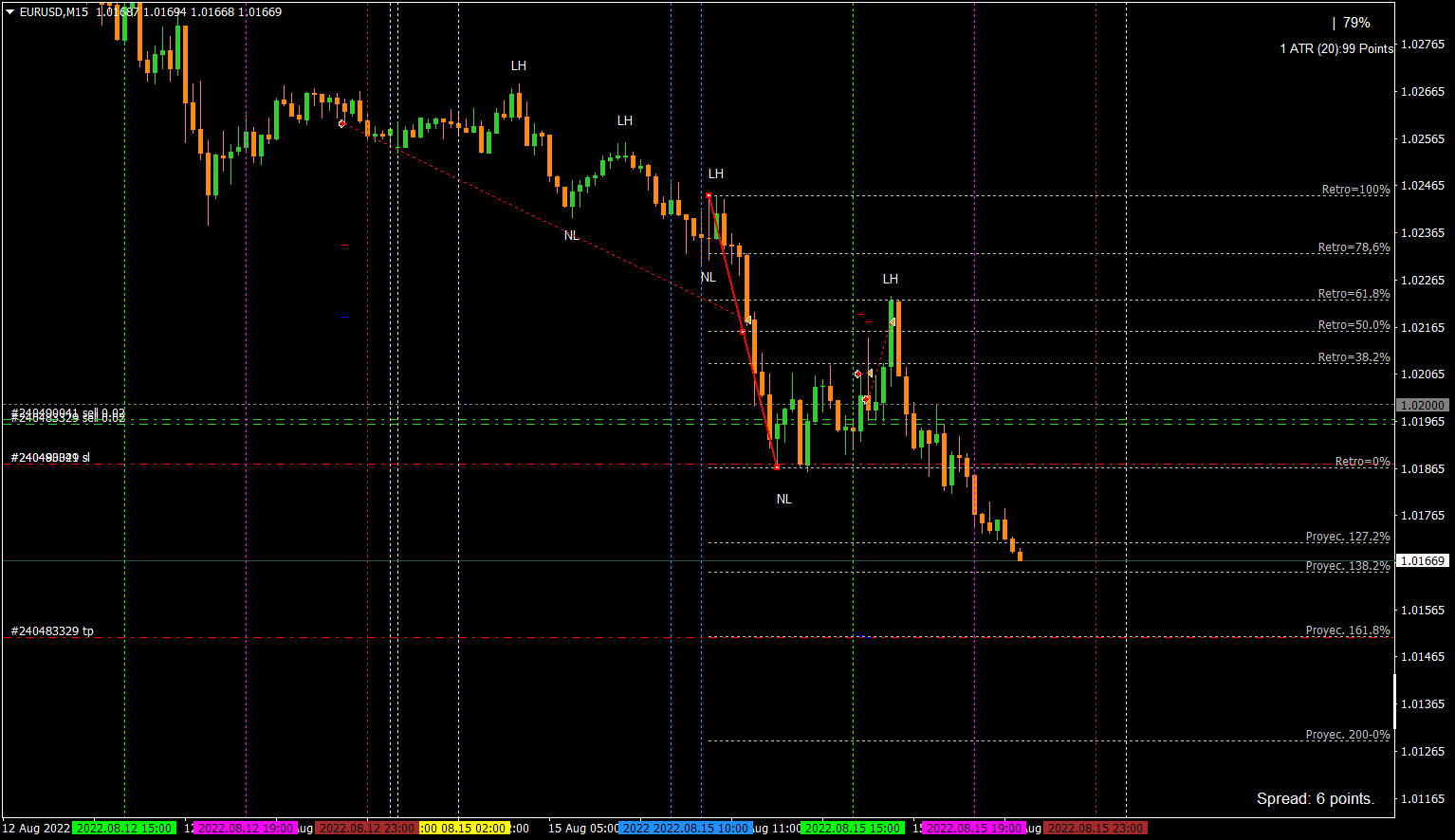Click the NL label below the Retro=0% swing low
Screen dimensions: 1455x840
[x=783, y=500]
